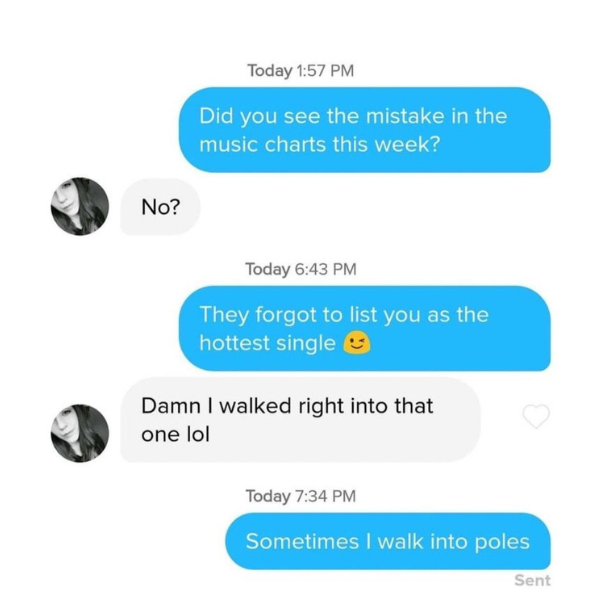Image resolution: width=600 pixels, height=600 pixels.
Task: Select the "No?" reply bubble
Action: tap(160, 207)
